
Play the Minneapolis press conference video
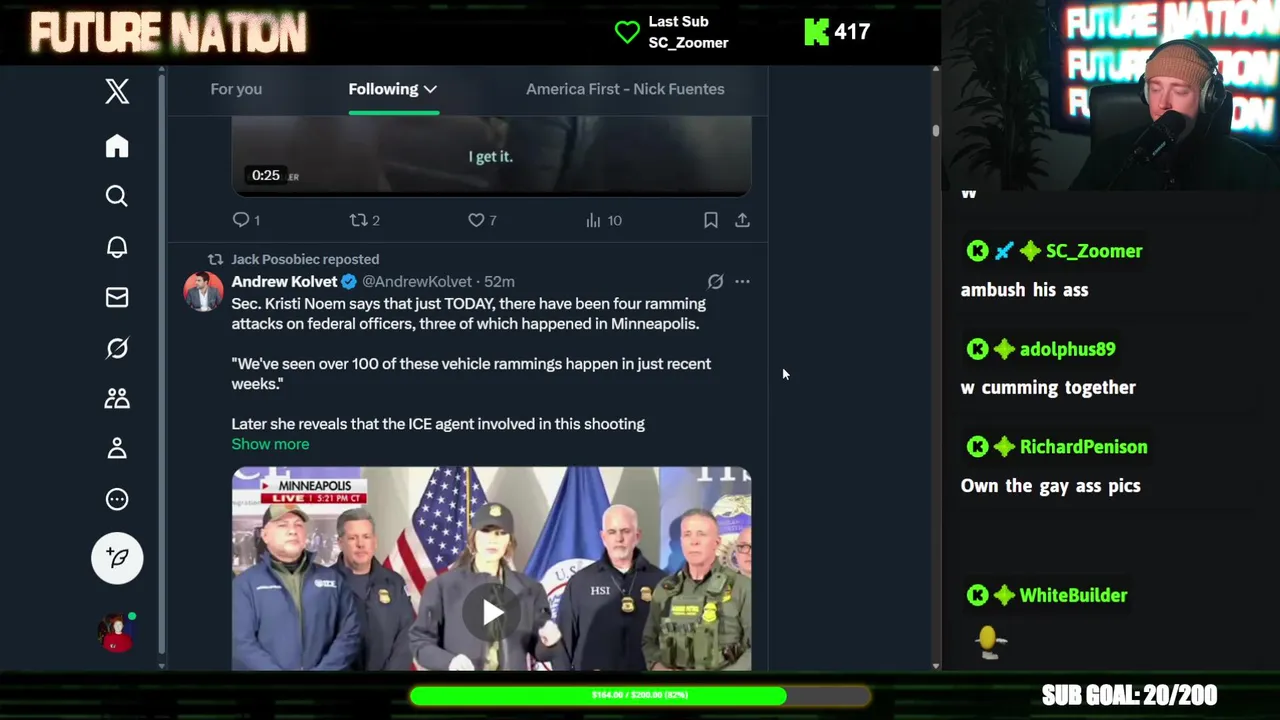[491, 612]
